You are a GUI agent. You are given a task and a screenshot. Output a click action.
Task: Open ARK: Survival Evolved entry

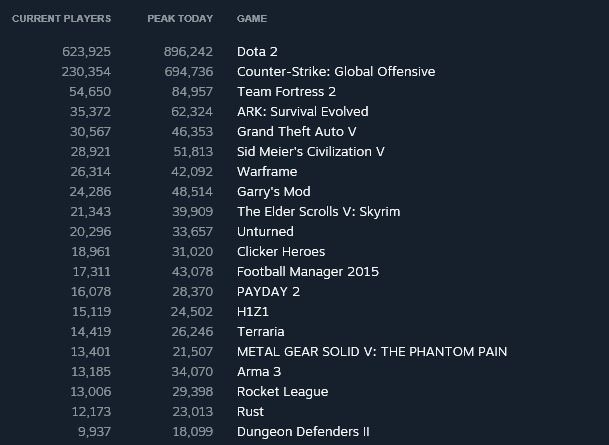[x=303, y=112]
